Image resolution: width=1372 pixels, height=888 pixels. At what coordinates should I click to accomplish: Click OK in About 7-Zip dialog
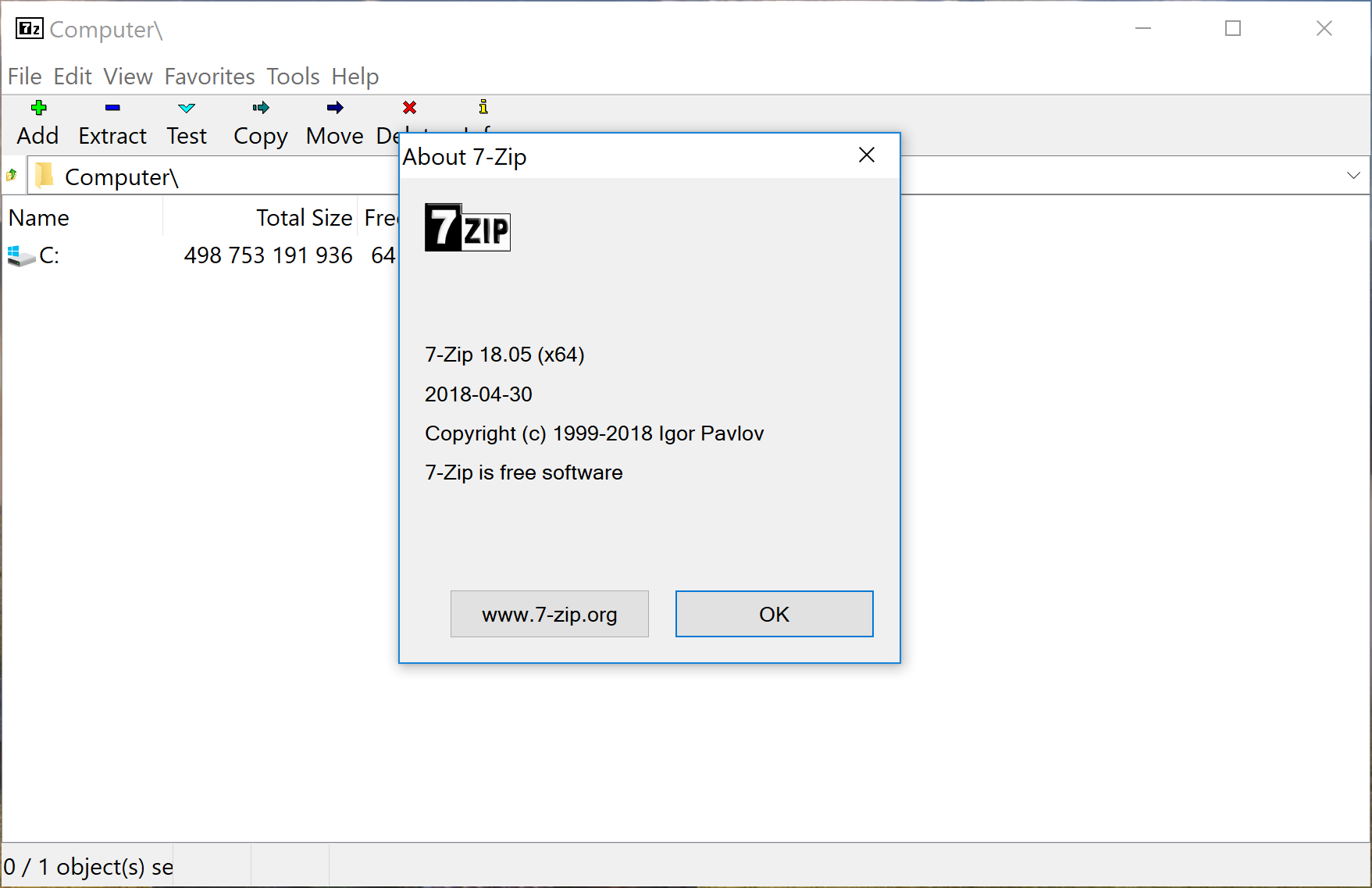[x=775, y=614]
